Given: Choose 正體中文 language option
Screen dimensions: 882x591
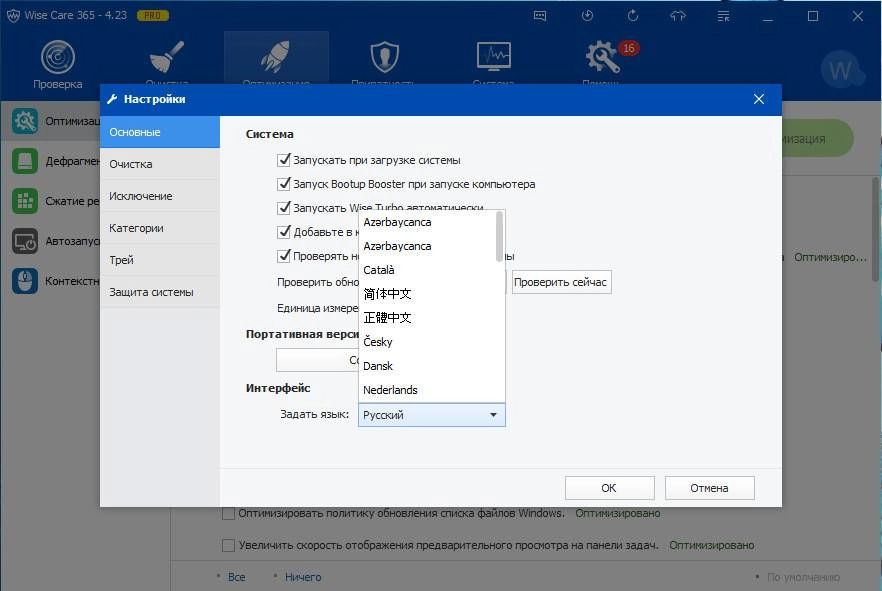Looking at the screenshot, I should 428,318.
